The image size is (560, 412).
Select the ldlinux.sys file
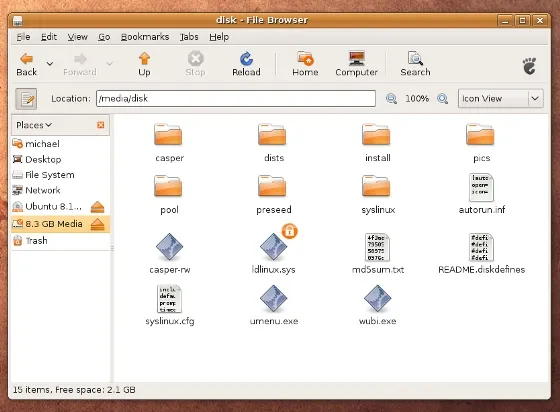274,254
